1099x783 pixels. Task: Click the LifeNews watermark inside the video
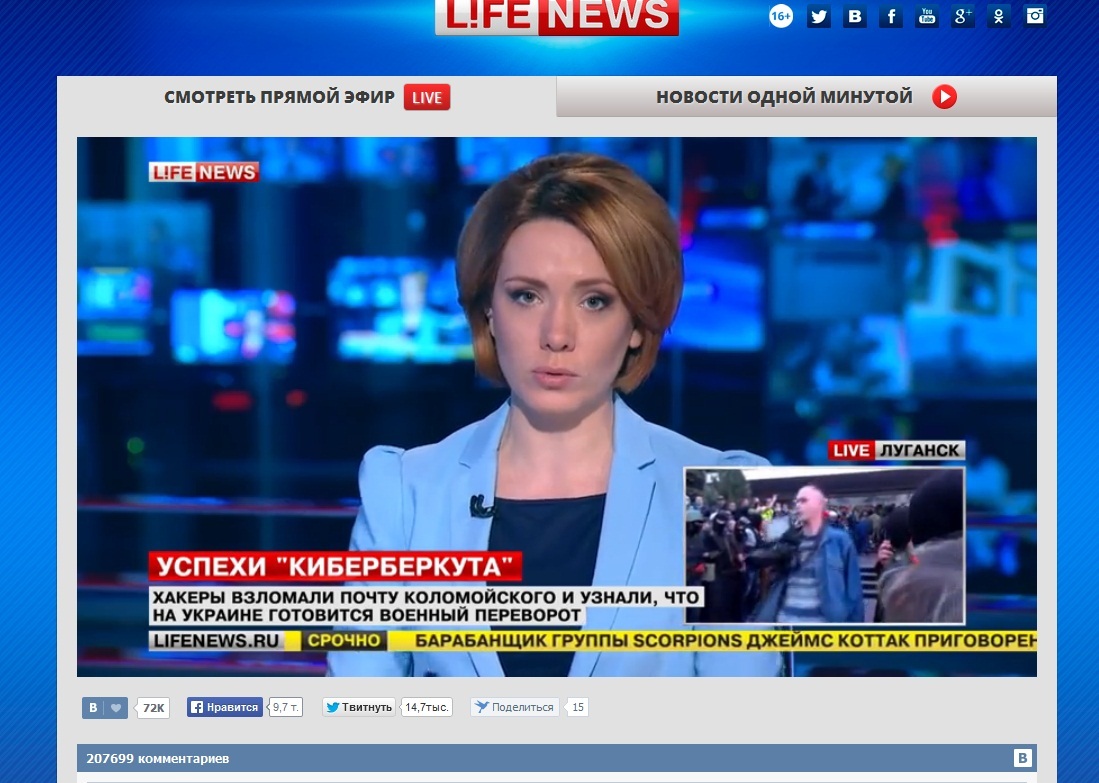coord(204,172)
